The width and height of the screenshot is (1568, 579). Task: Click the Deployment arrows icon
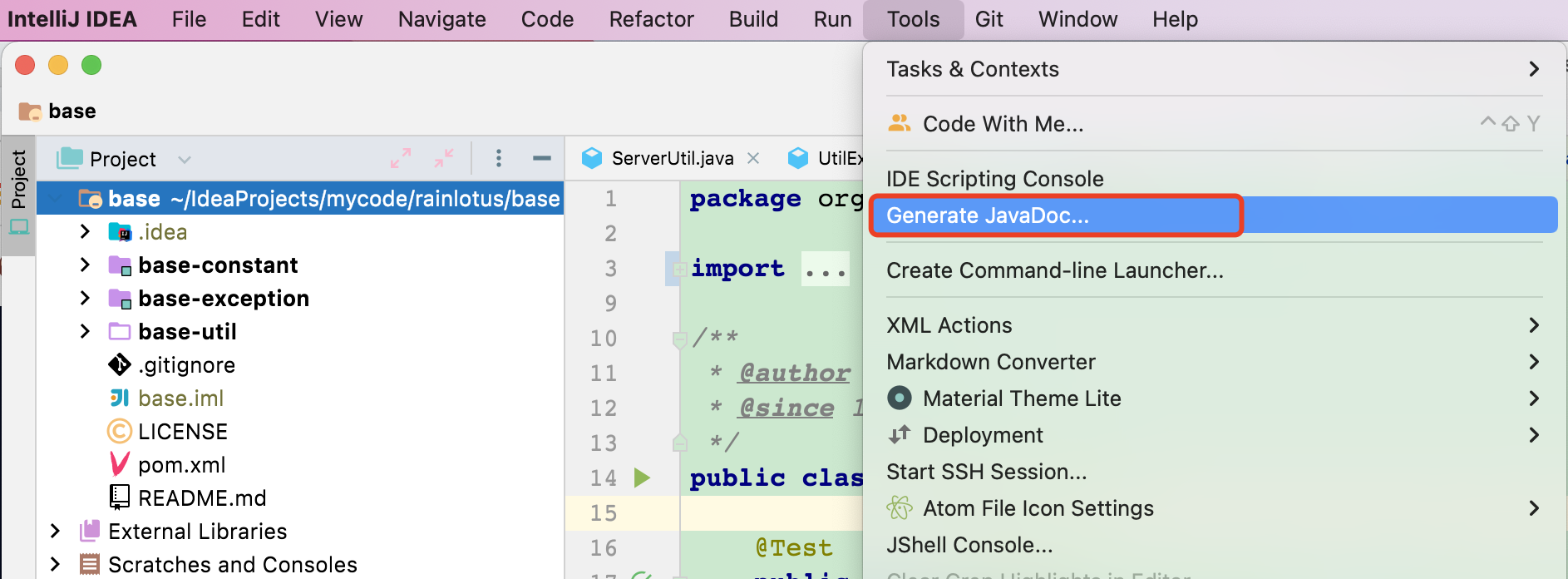tap(900, 434)
